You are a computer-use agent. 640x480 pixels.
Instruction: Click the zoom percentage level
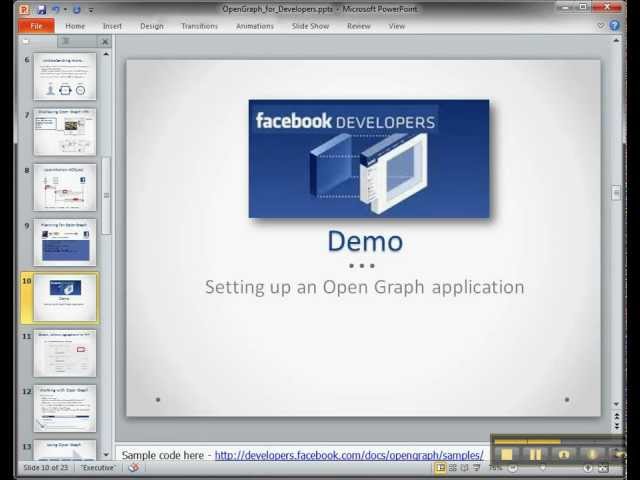495,468
